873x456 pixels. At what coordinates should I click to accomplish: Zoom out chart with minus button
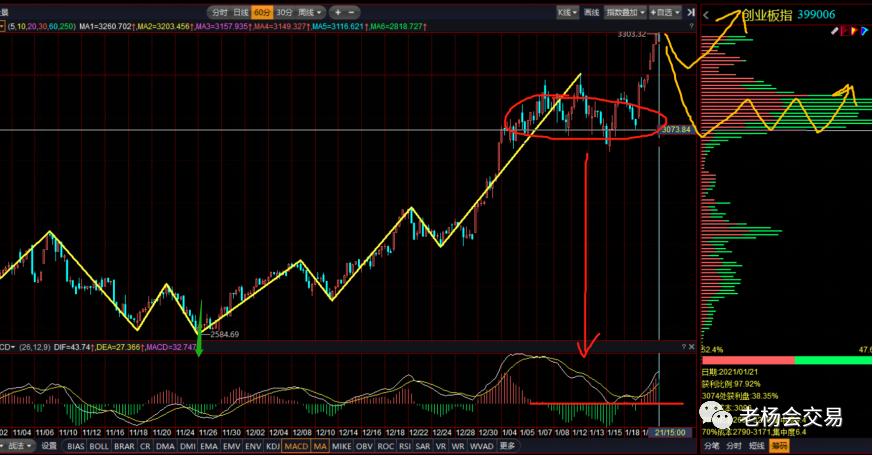351,12
